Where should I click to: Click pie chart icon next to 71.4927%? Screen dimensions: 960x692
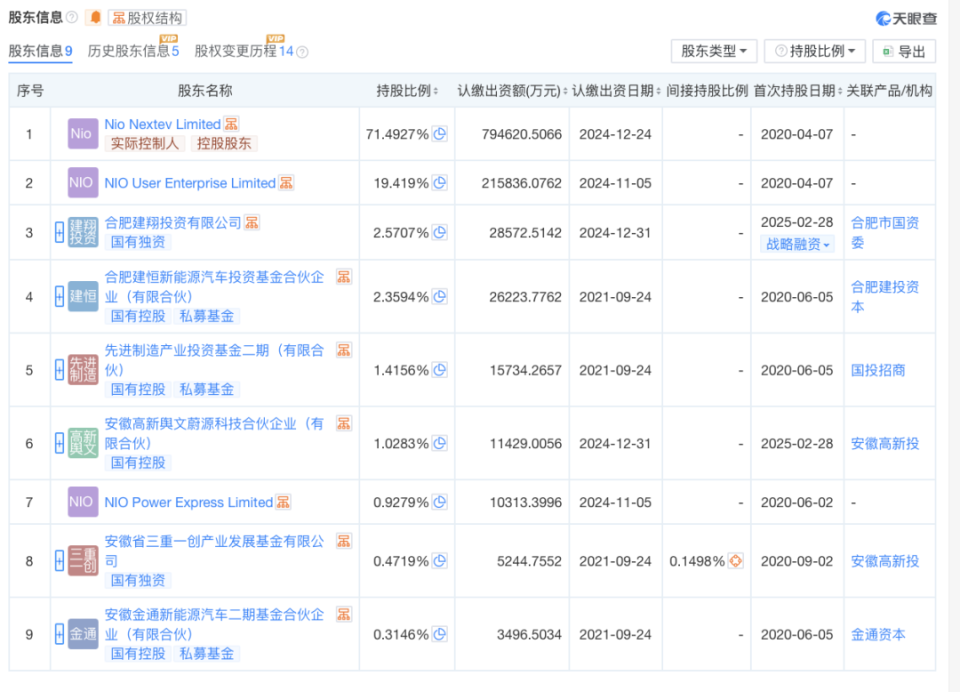[440, 134]
